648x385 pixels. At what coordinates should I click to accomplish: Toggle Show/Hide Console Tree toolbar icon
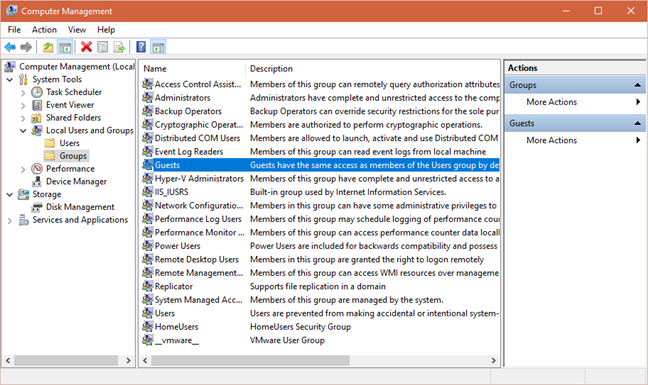pyautogui.click(x=65, y=47)
